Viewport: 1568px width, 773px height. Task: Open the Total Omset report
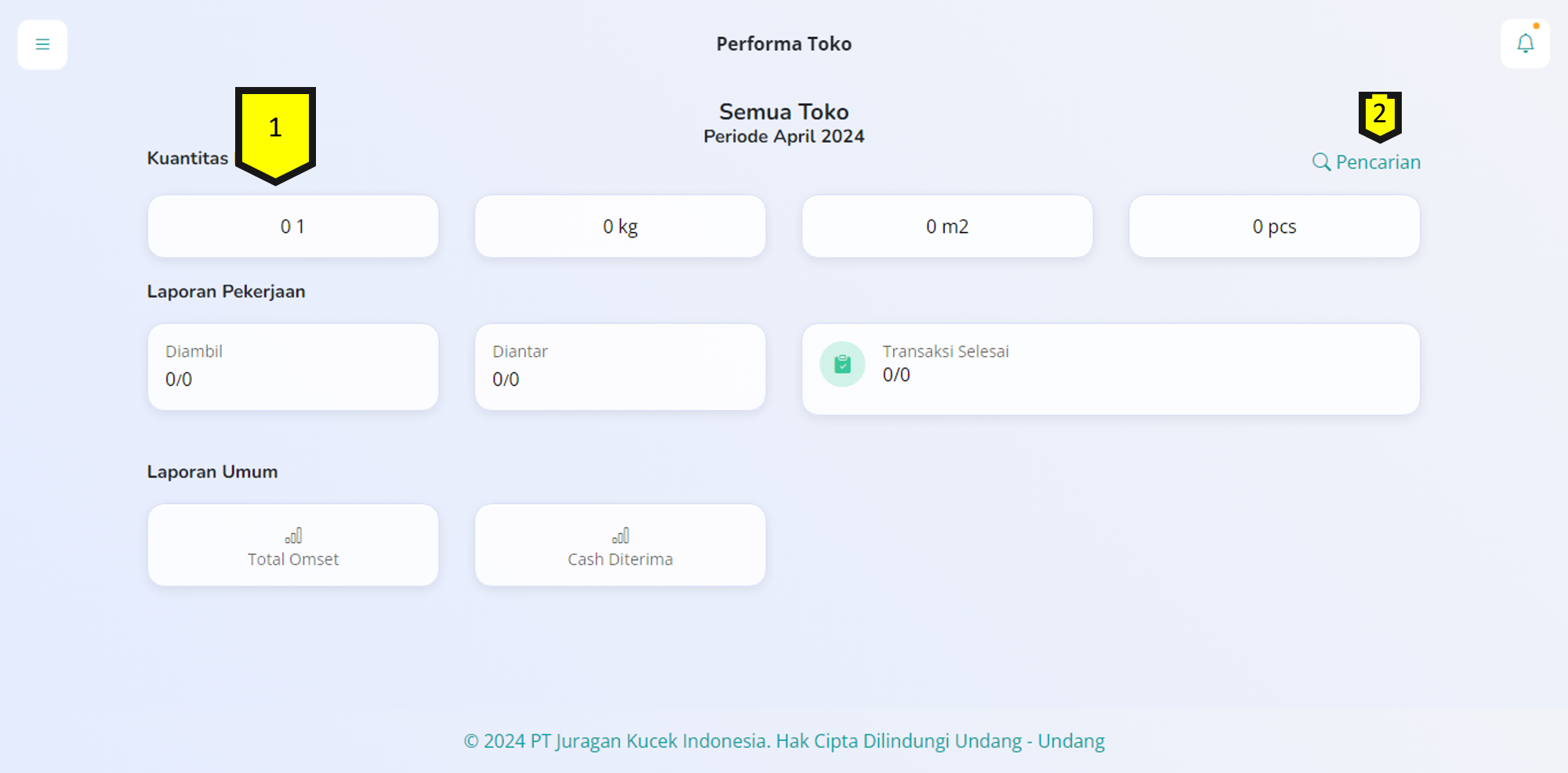[293, 559]
